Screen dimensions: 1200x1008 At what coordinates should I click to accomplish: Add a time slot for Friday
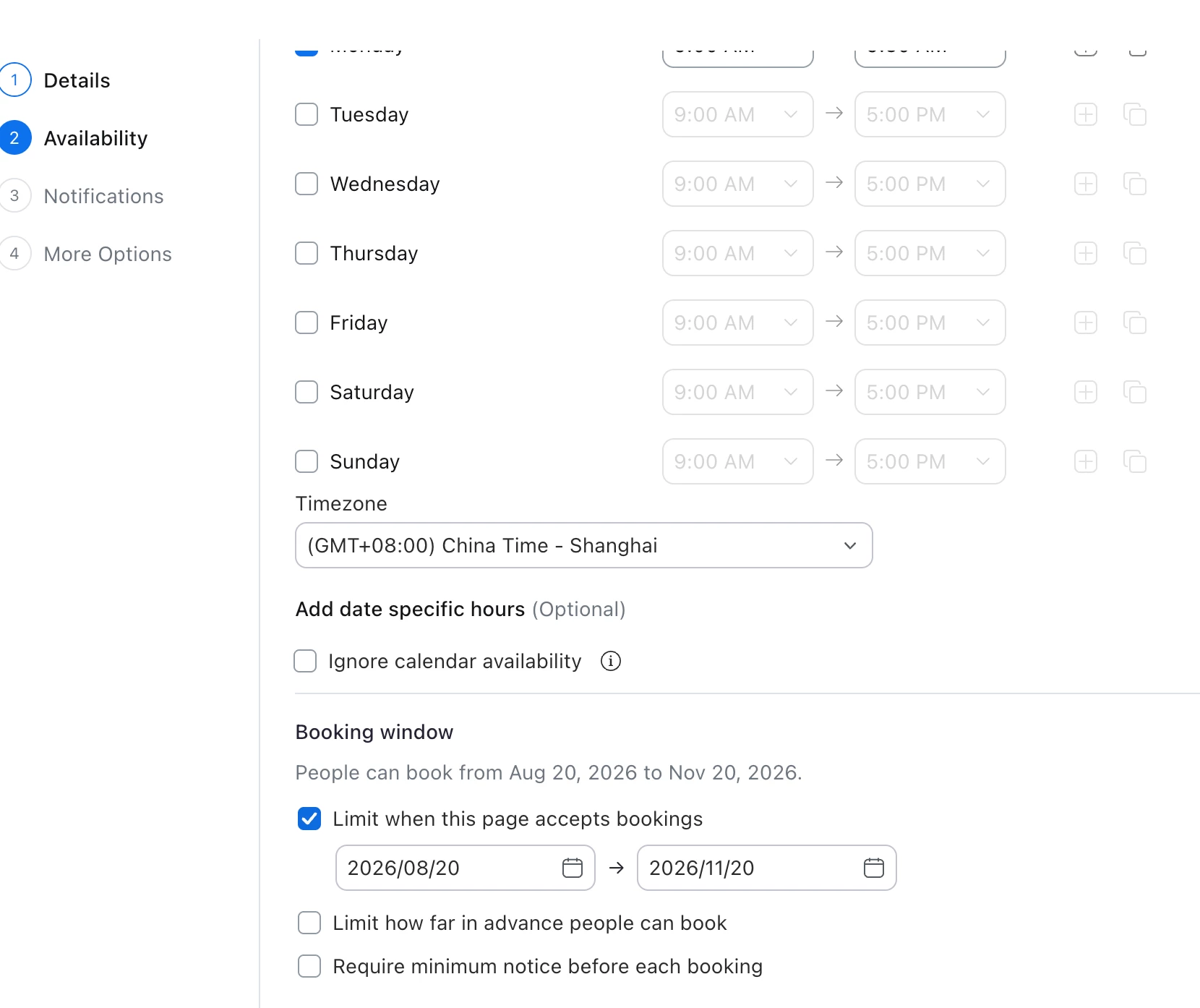tap(1086, 323)
